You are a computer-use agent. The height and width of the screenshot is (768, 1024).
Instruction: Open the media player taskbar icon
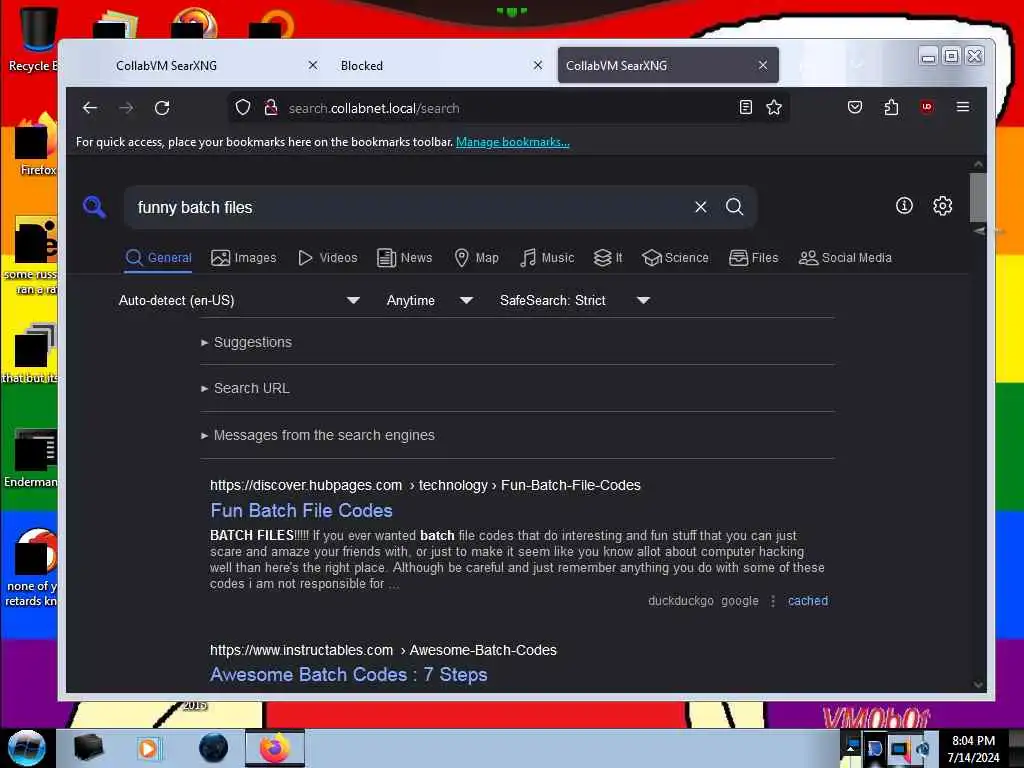pyautogui.click(x=148, y=748)
